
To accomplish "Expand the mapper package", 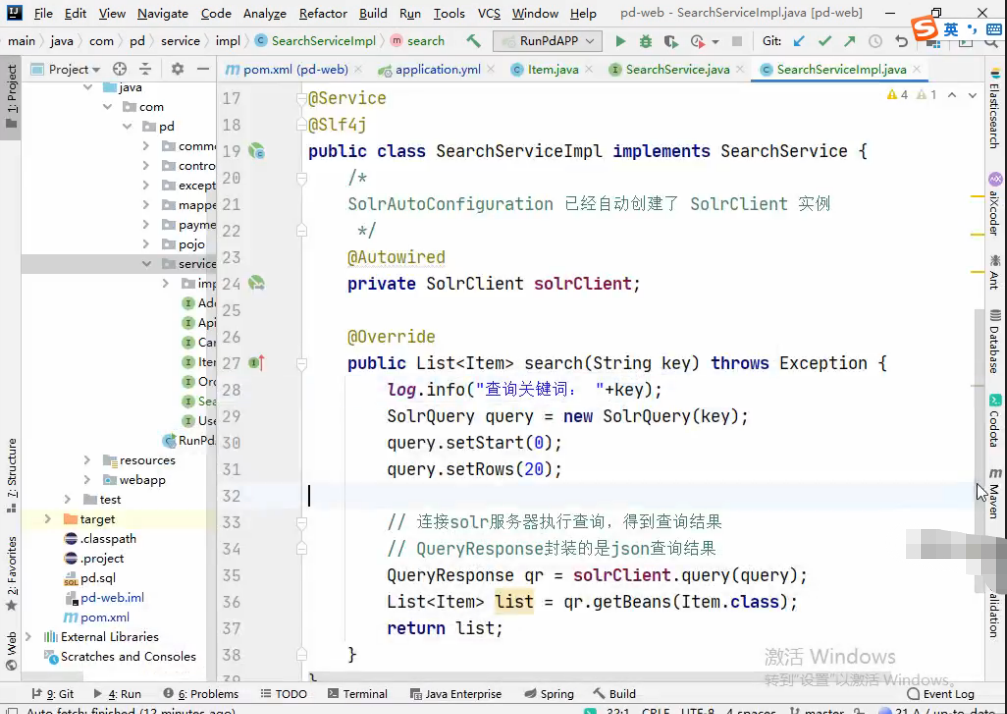I will pos(146,205).
